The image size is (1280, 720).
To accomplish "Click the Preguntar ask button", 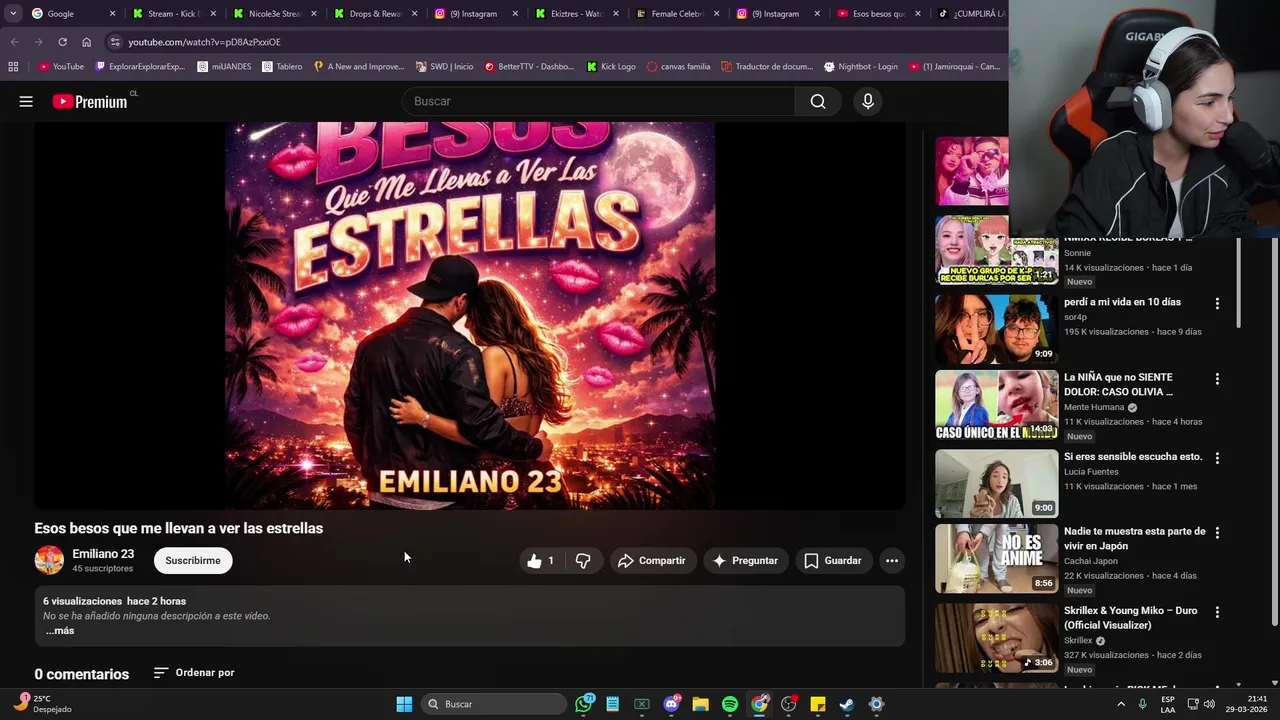I will tap(745, 561).
